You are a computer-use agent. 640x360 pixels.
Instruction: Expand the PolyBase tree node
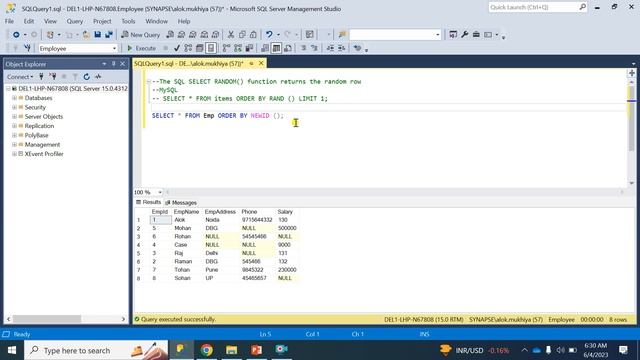(14, 135)
